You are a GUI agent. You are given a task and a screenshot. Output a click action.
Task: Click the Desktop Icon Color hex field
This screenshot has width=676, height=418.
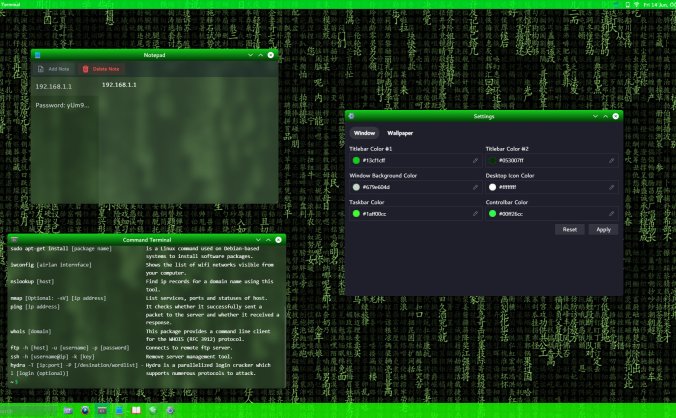pos(552,187)
